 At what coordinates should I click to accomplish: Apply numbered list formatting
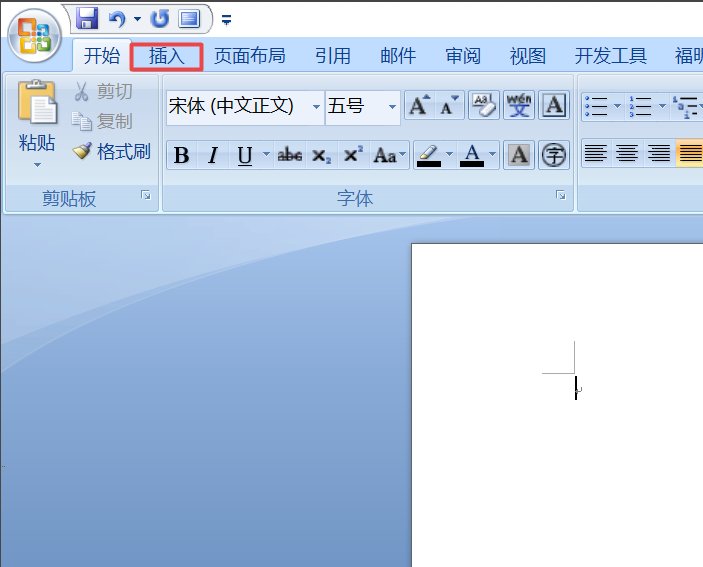(x=640, y=107)
